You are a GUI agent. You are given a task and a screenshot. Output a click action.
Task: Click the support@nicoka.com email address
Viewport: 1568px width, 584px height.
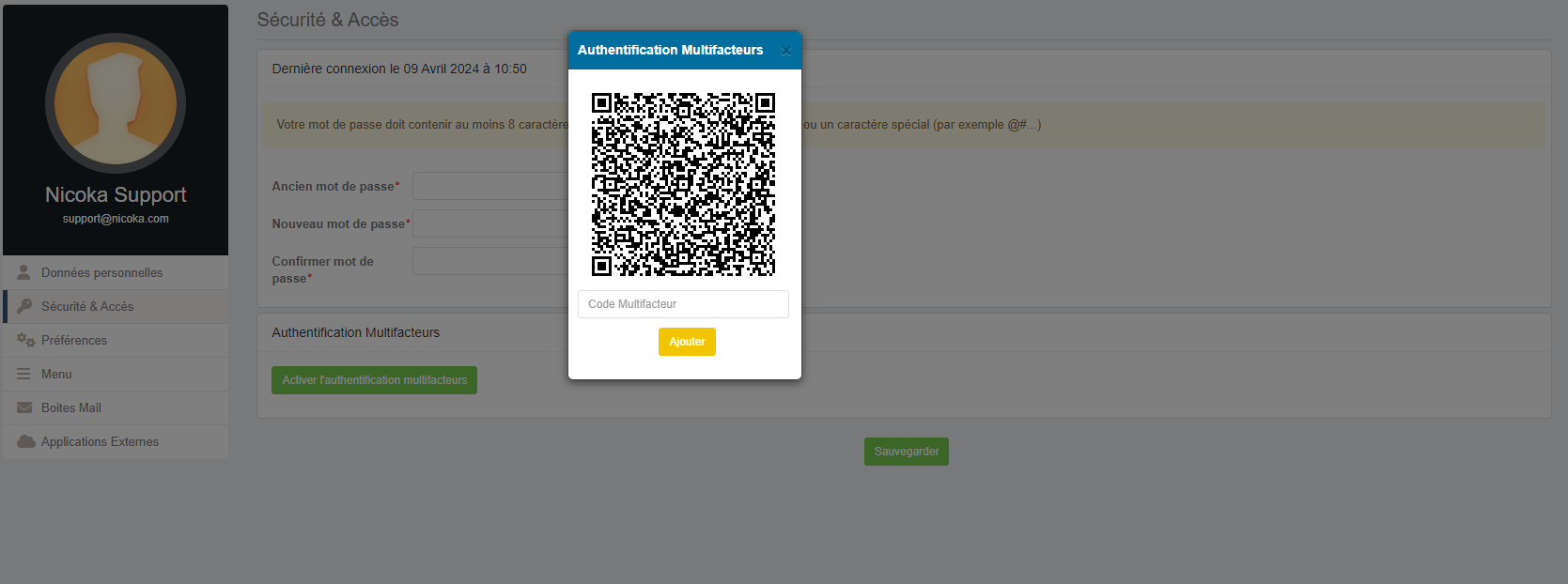(116, 219)
